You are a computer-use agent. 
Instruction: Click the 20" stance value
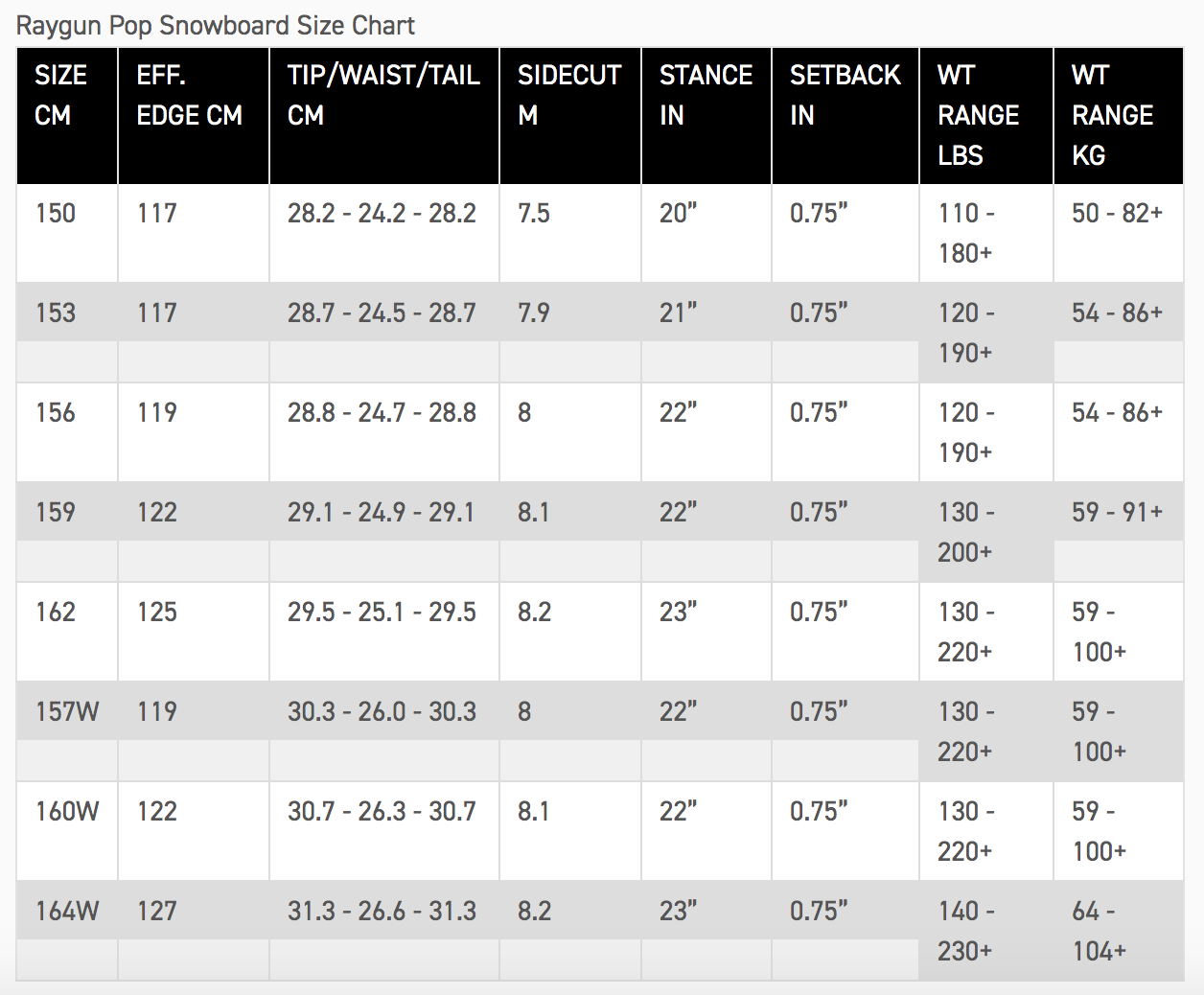point(678,213)
